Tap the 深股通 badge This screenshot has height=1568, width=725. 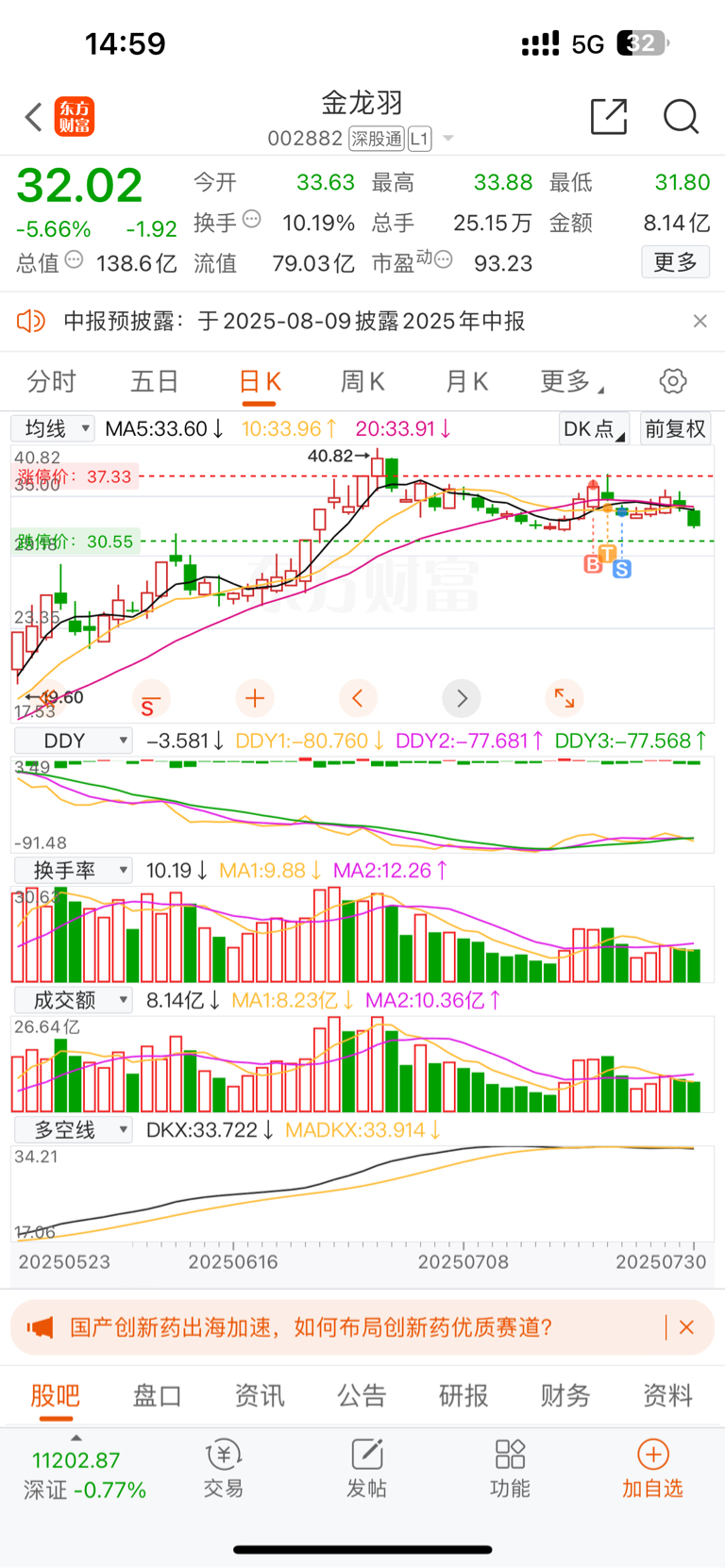(376, 139)
